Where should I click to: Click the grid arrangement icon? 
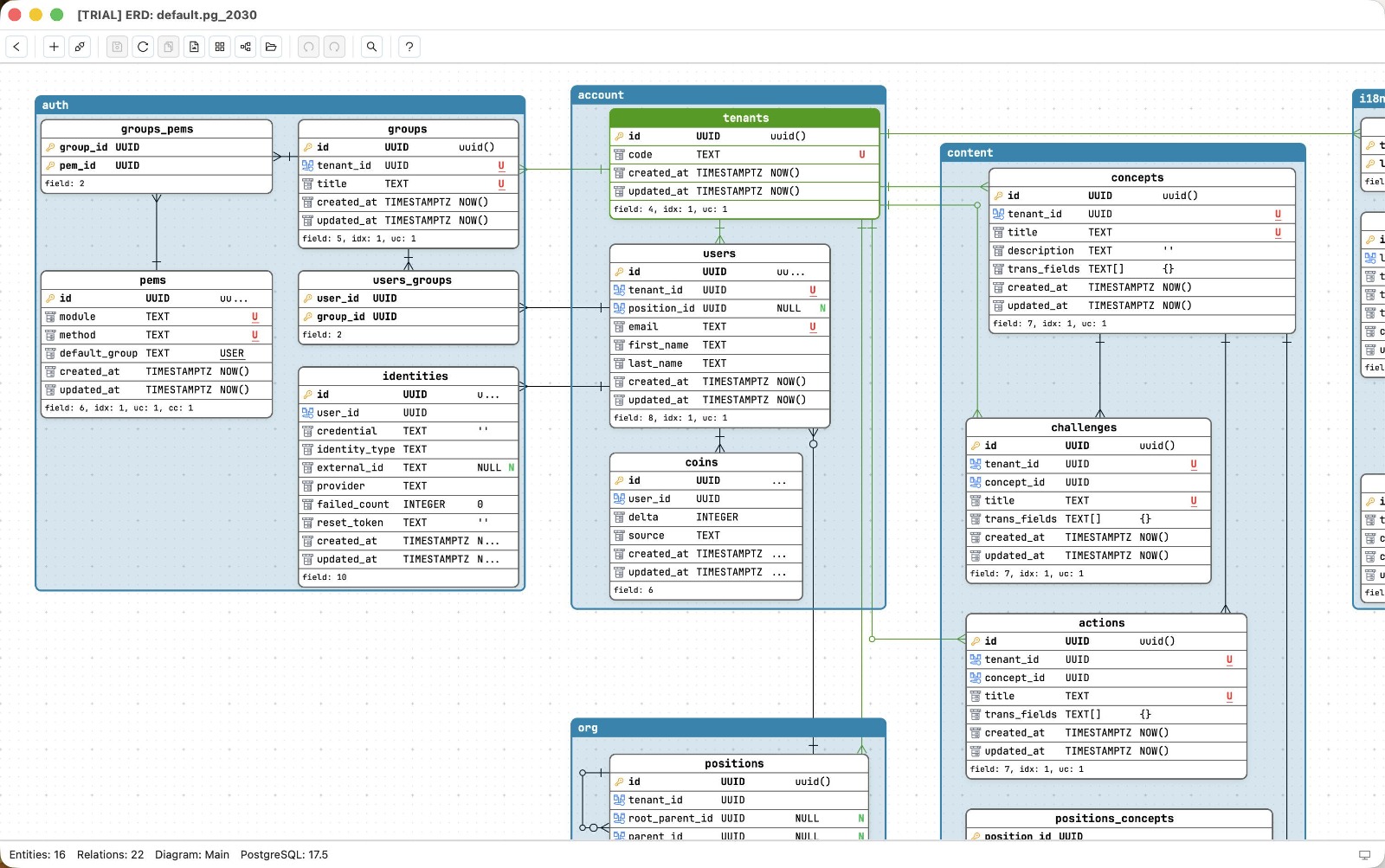click(220, 47)
